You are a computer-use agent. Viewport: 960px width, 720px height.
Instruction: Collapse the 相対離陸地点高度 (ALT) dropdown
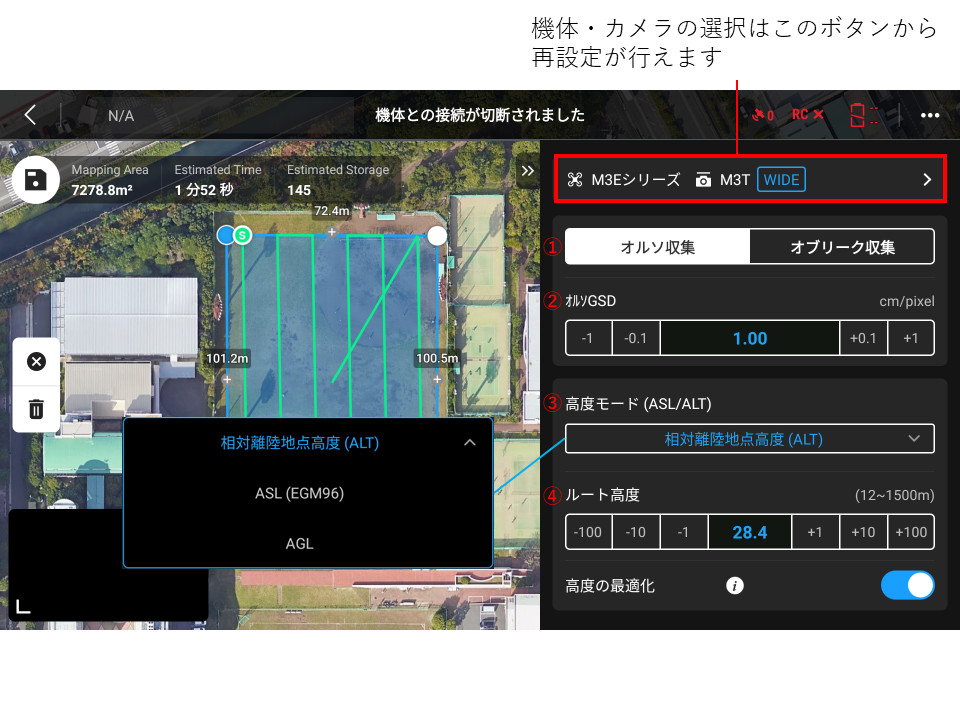point(467,443)
